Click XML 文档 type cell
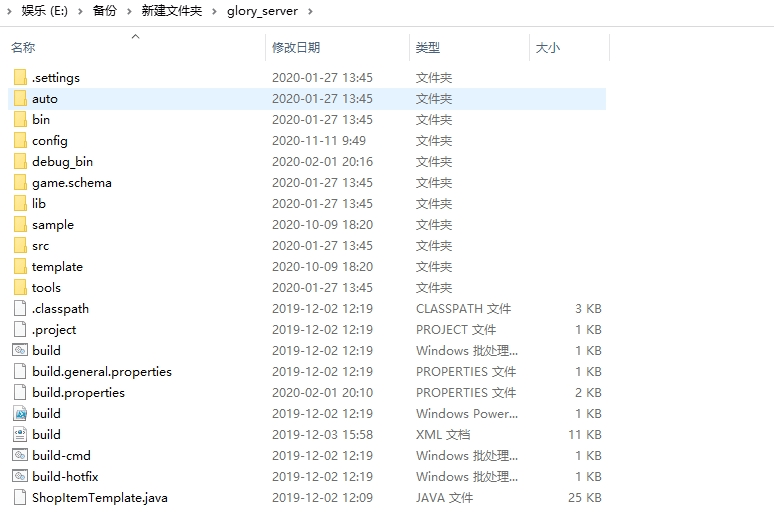 443,435
